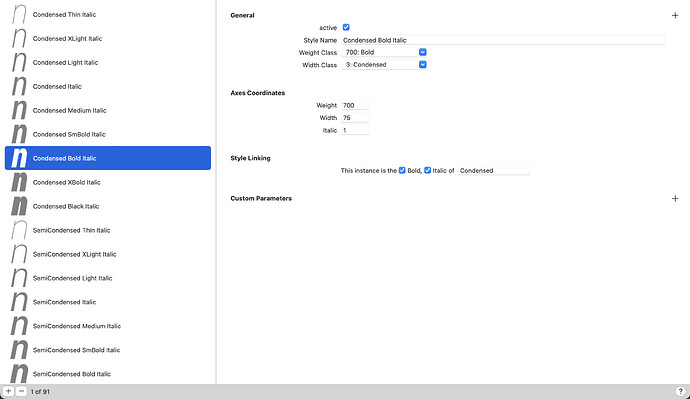Screen dimensions: 690x399
Task: Click the Width axis coordinate field
Action: (x=356, y=117)
